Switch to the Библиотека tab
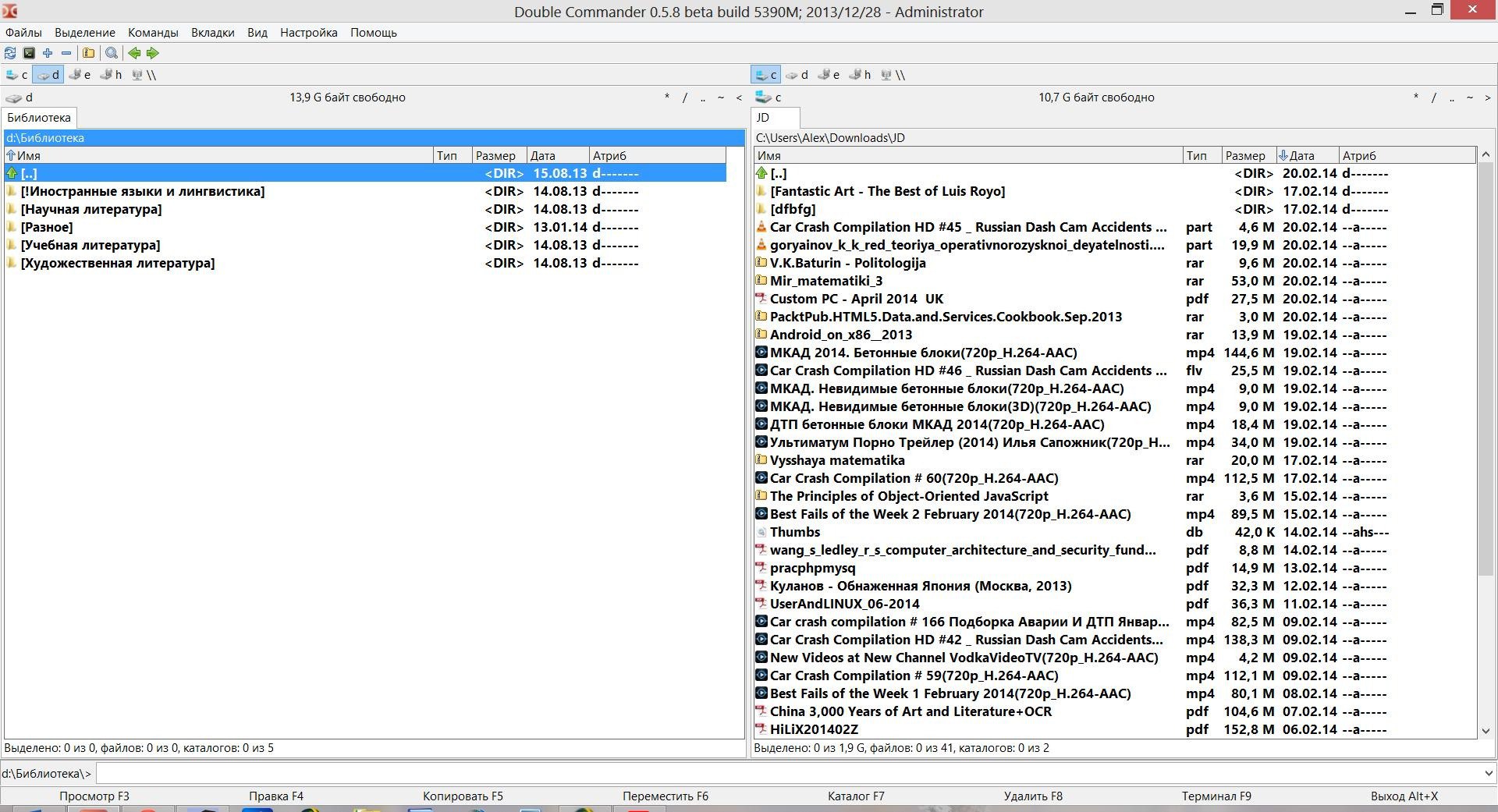 39,118
